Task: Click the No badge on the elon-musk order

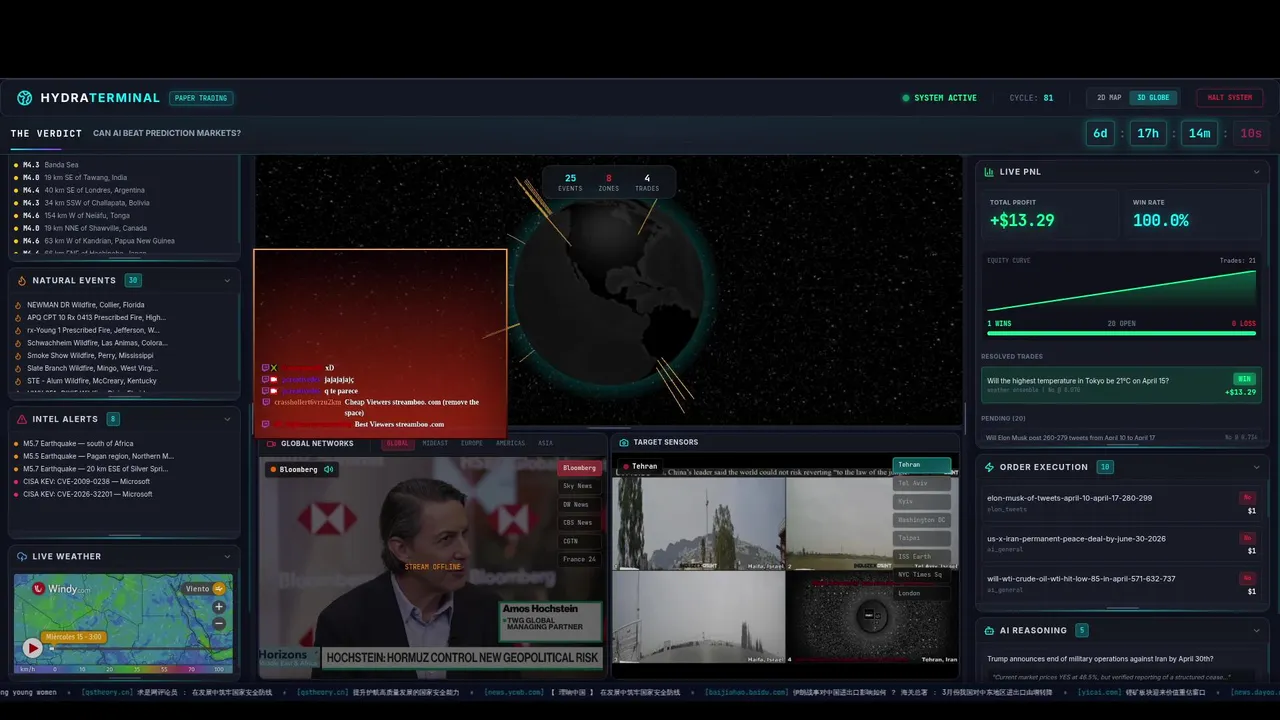Action: pos(1247,497)
